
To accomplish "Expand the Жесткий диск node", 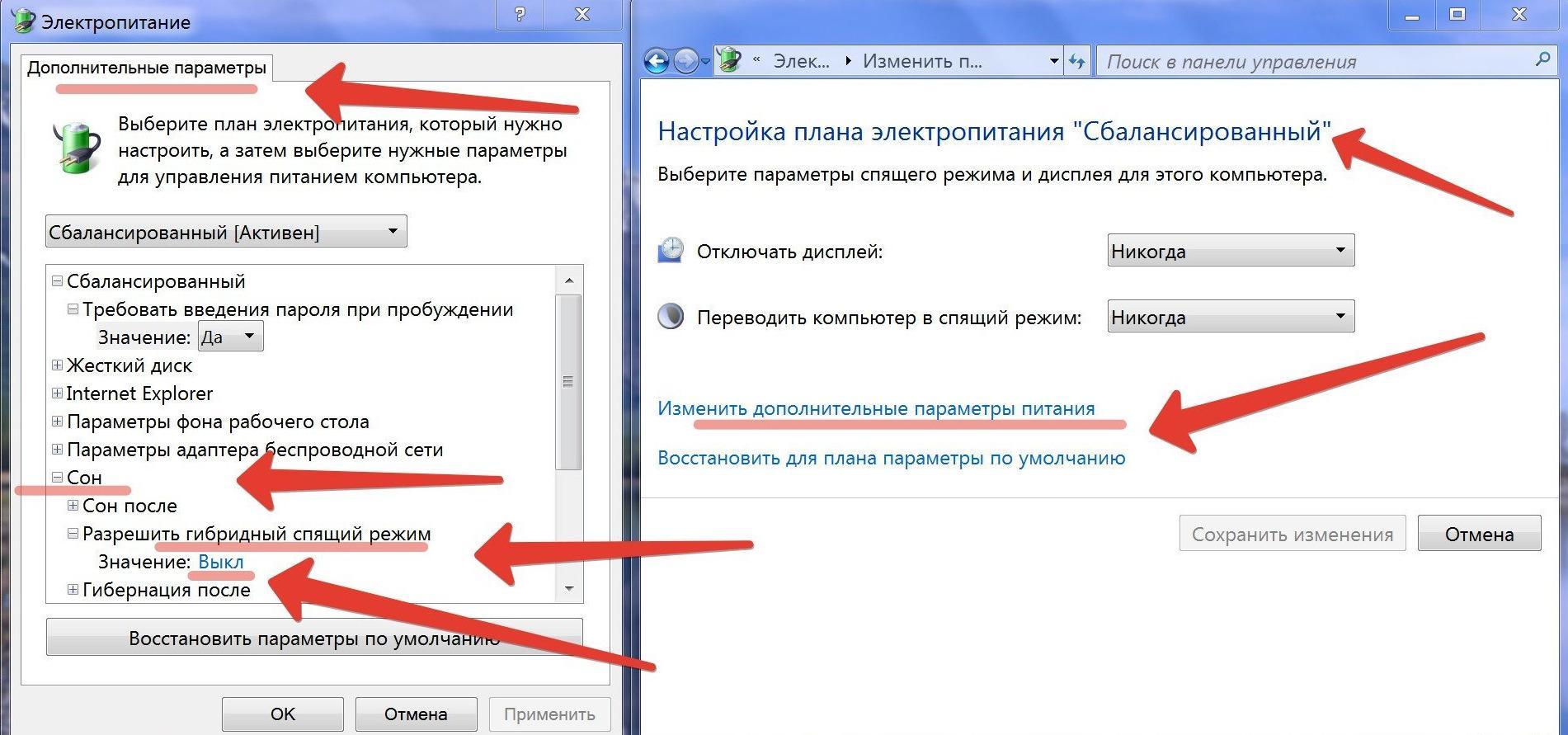I will pos(57,365).
